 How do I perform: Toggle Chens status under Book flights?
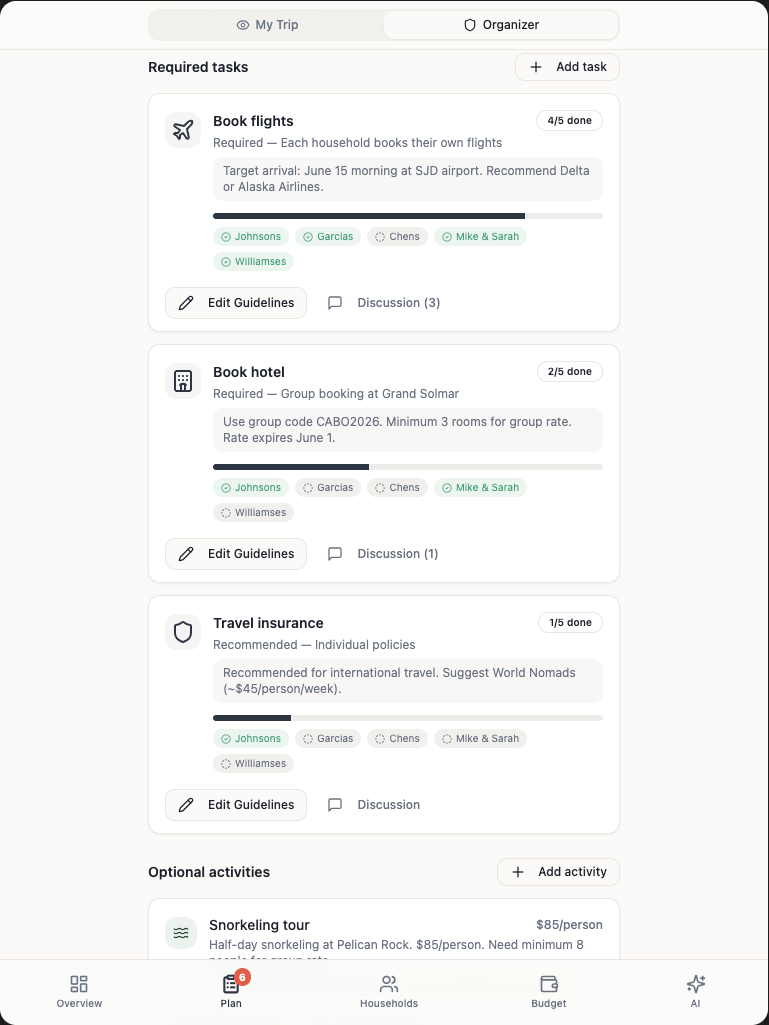click(x=397, y=237)
